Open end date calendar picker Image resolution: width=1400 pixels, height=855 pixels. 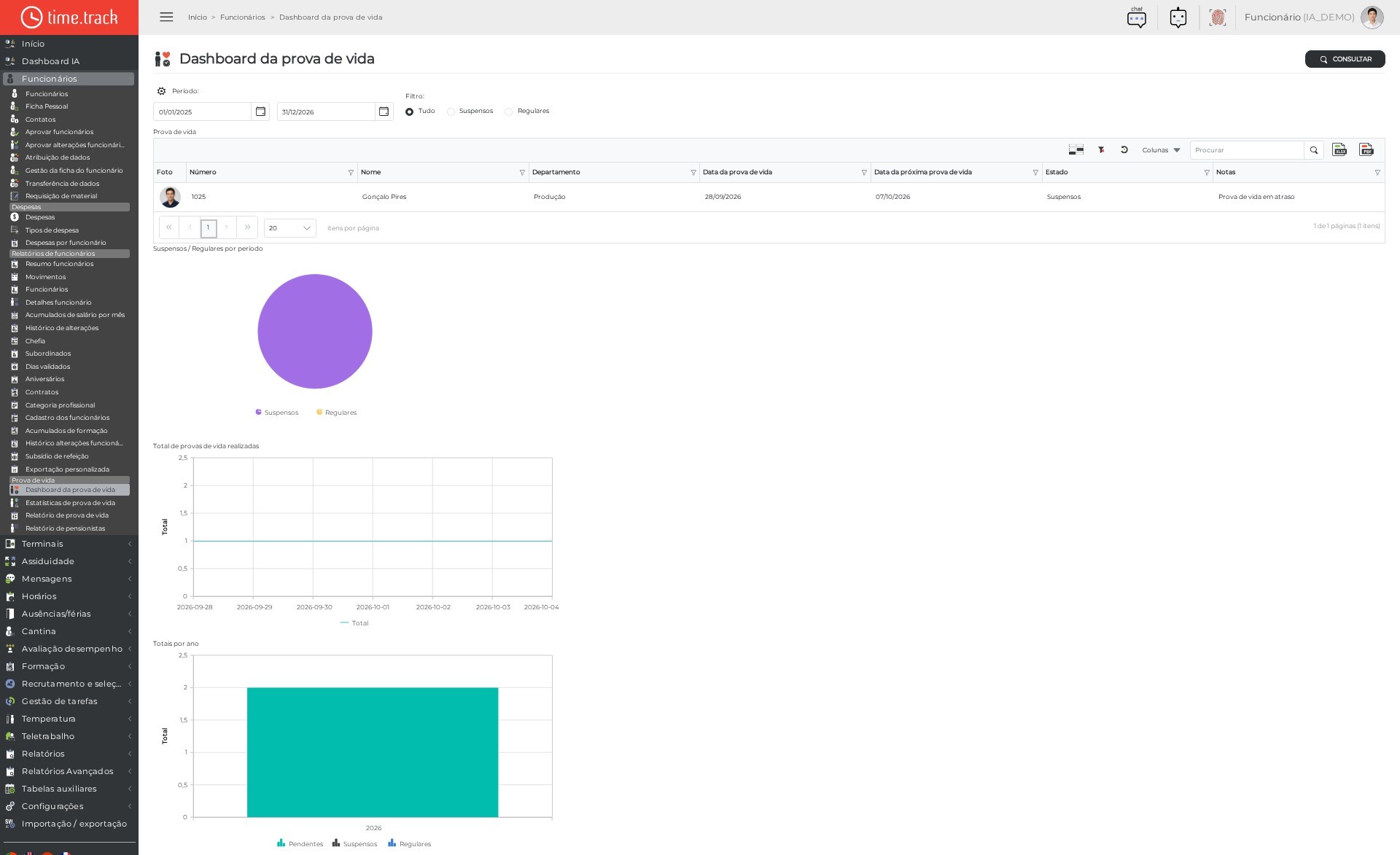pos(384,112)
